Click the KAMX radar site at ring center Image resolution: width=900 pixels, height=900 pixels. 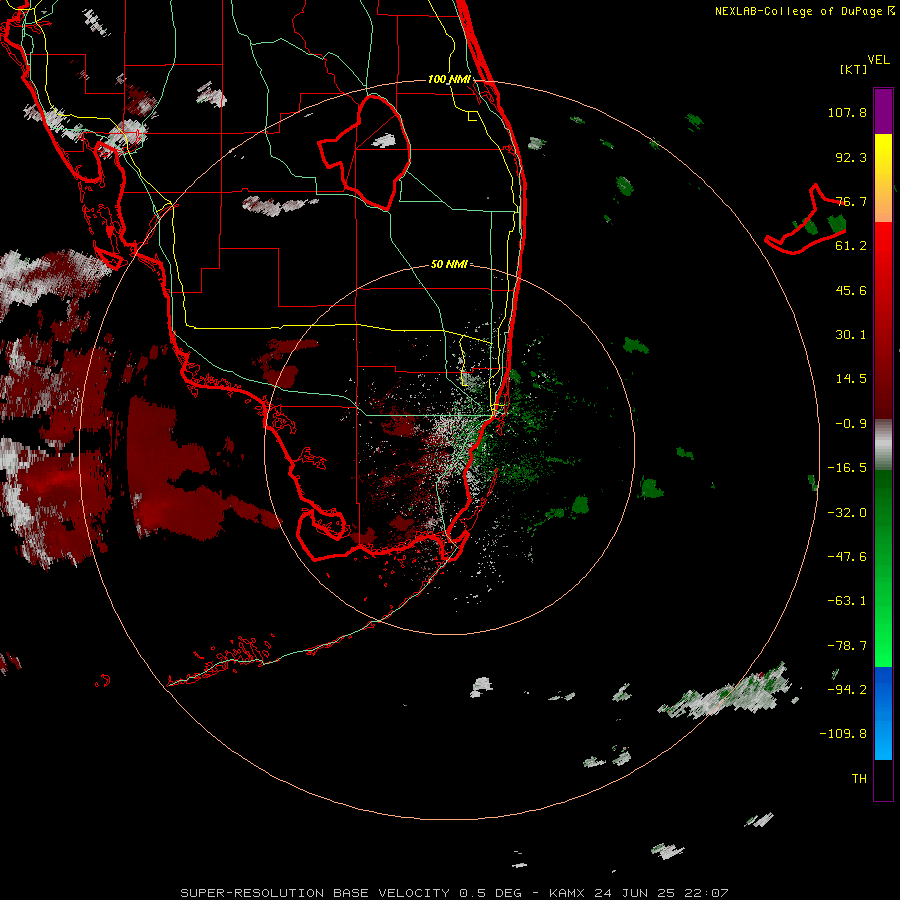[449, 449]
